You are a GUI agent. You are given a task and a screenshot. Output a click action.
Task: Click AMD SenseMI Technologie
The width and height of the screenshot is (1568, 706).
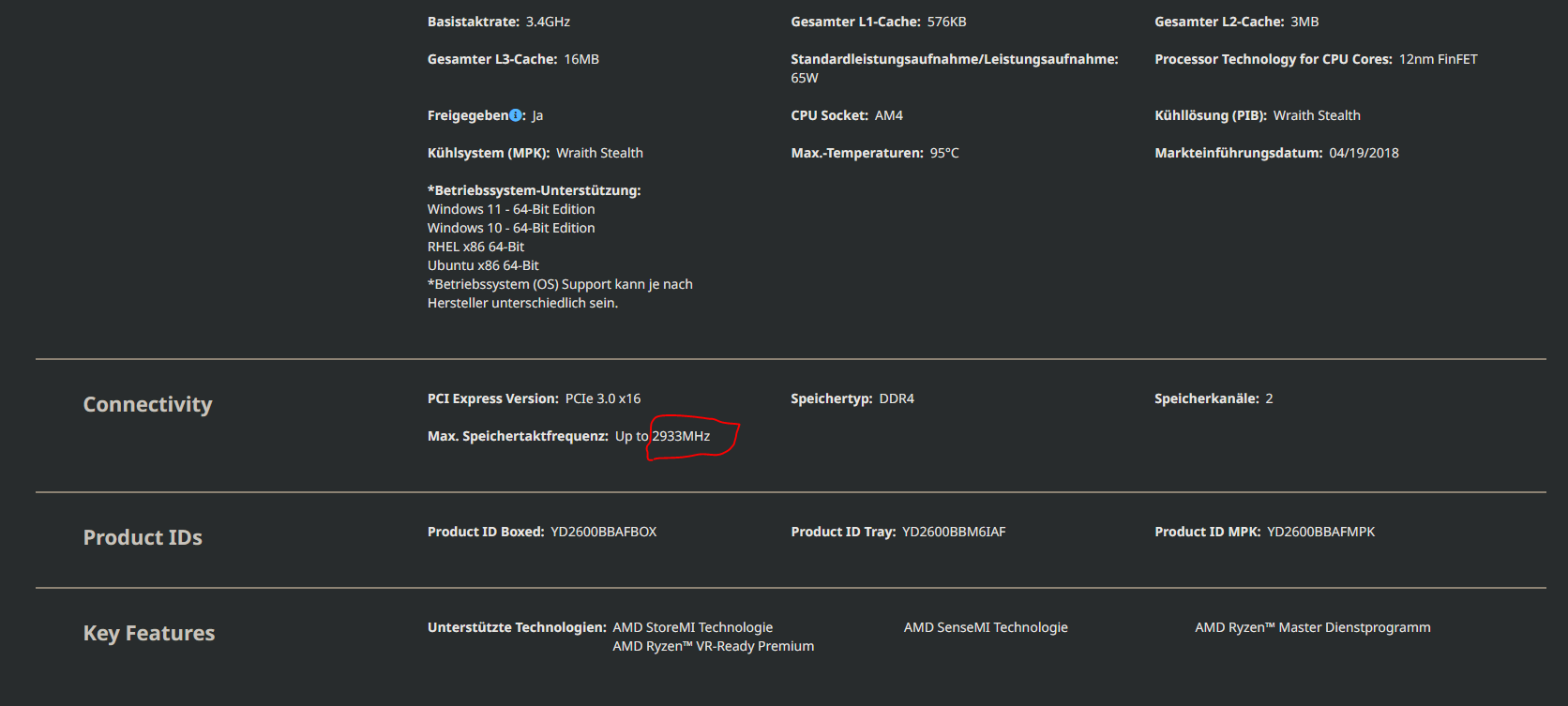click(986, 627)
